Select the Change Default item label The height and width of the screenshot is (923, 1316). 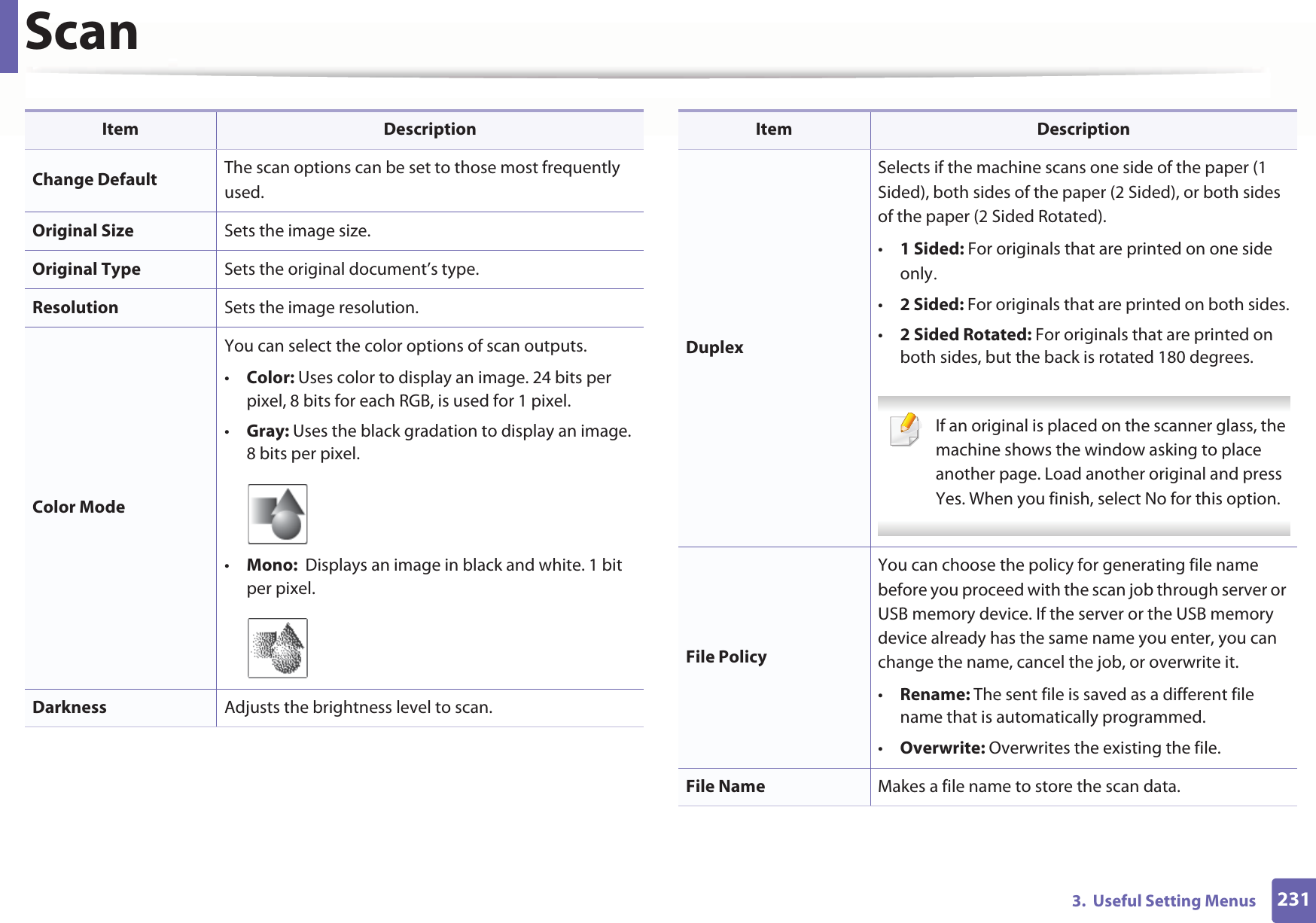[x=95, y=180]
